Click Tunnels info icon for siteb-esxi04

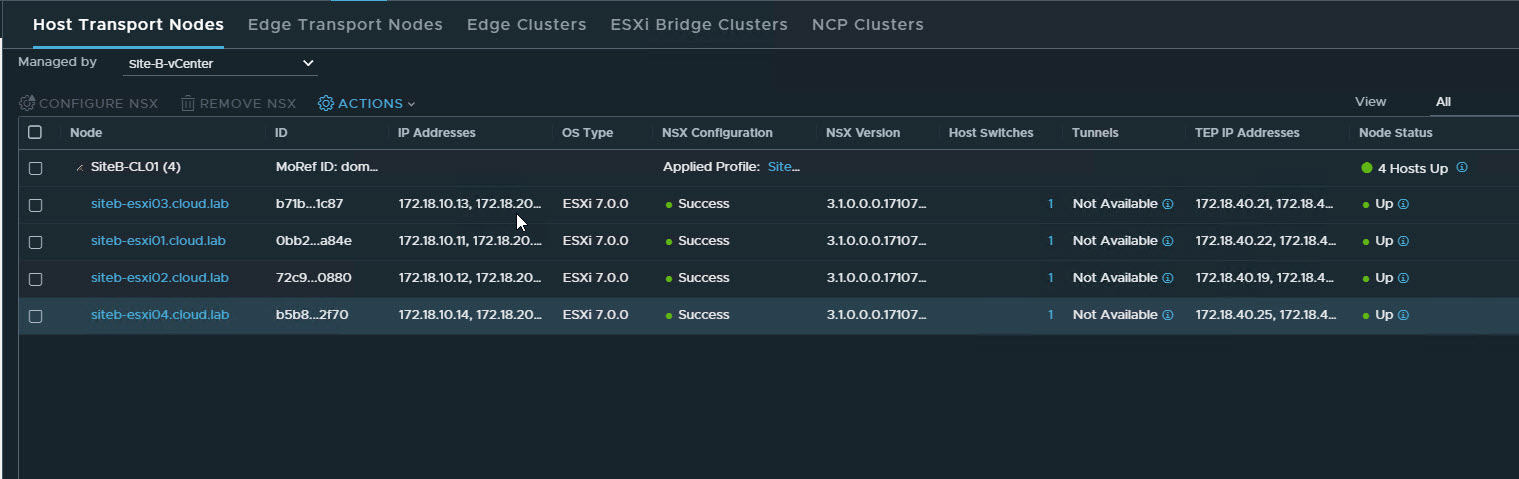(x=1167, y=315)
